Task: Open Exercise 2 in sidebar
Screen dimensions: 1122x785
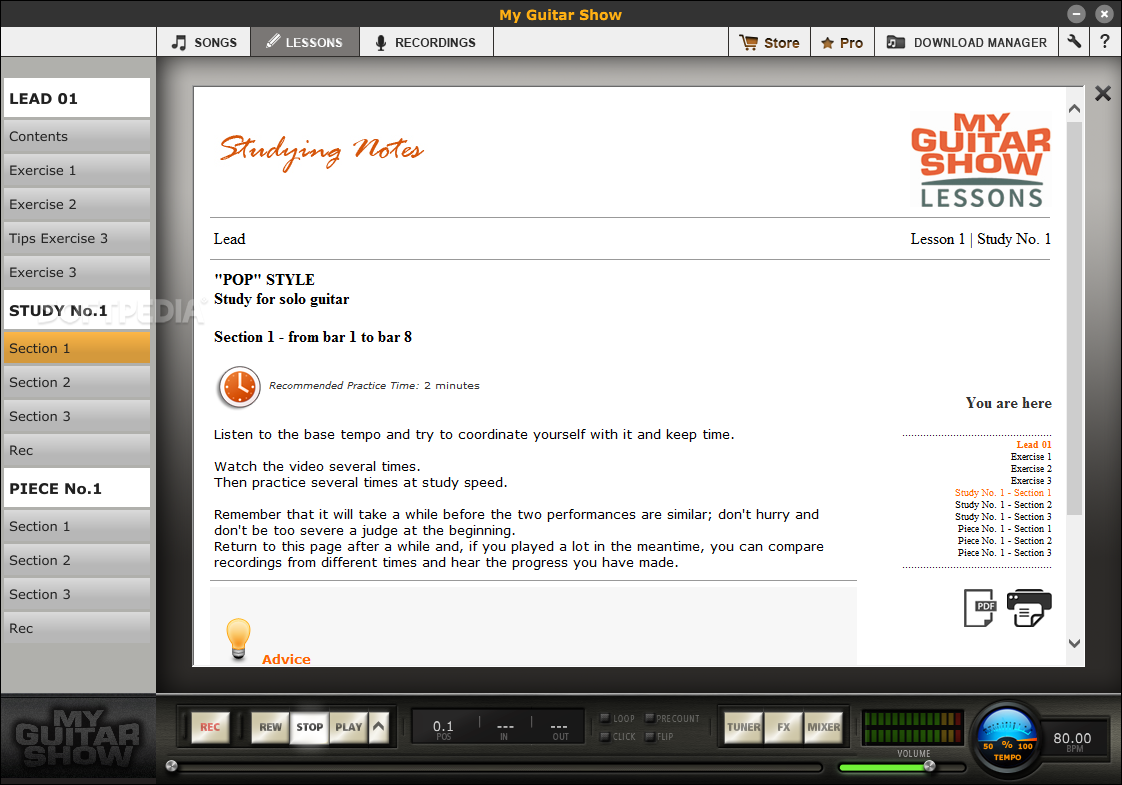Action: point(77,204)
